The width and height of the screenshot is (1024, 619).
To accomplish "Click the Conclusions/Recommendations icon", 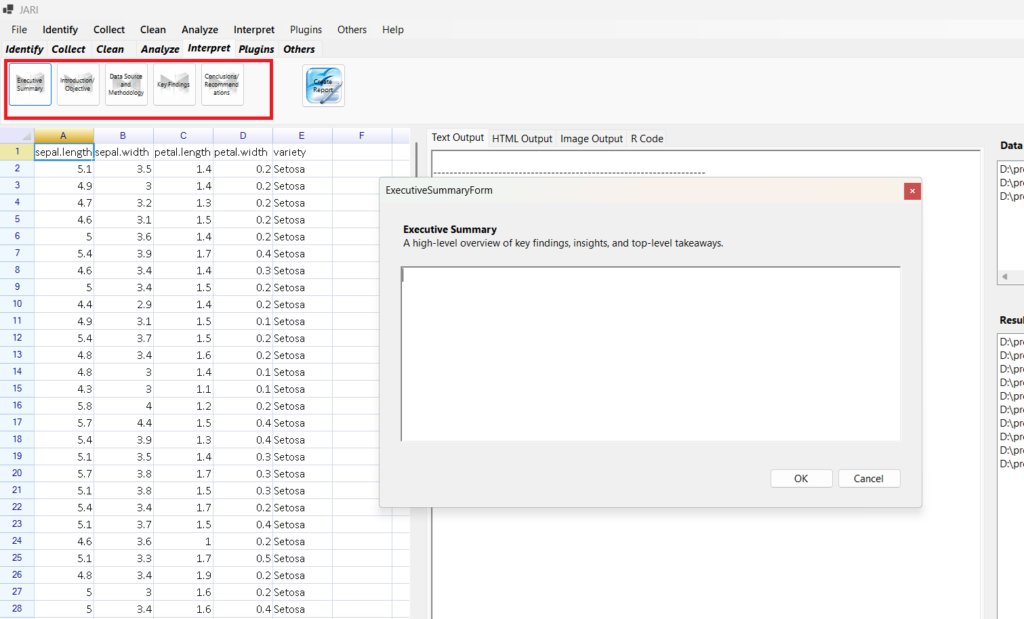I will click(222, 85).
